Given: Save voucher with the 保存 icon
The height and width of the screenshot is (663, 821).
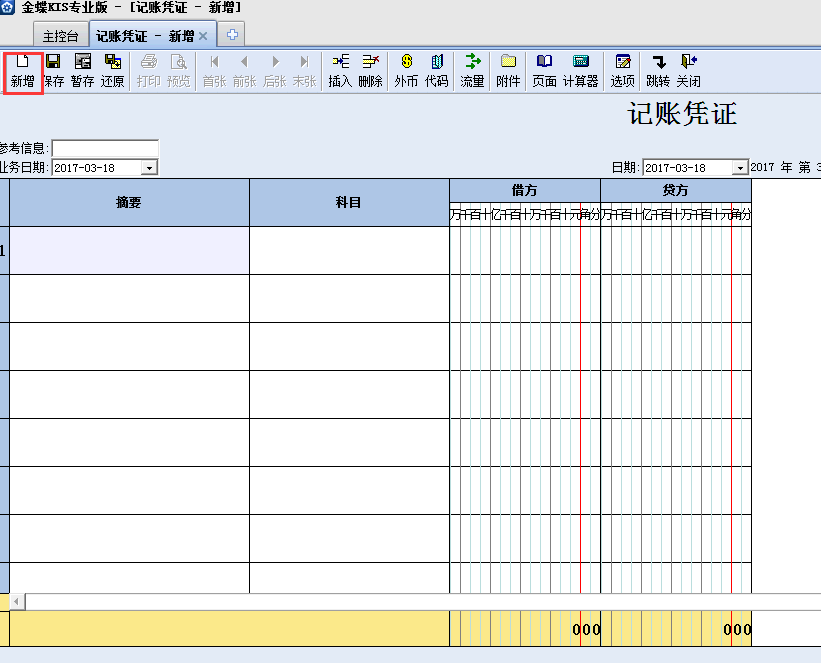Looking at the screenshot, I should click(53, 71).
